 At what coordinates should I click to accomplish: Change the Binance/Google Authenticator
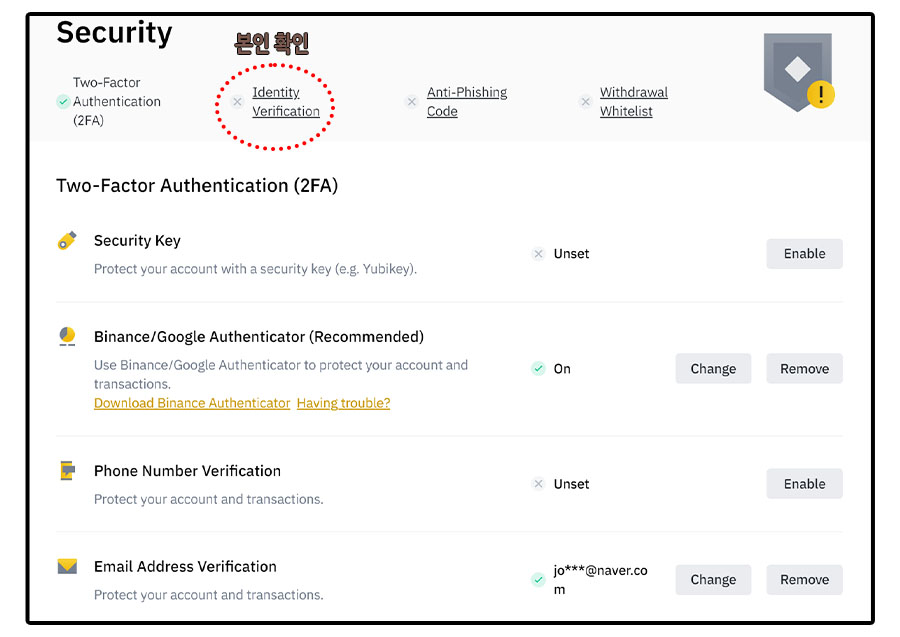[x=713, y=368]
